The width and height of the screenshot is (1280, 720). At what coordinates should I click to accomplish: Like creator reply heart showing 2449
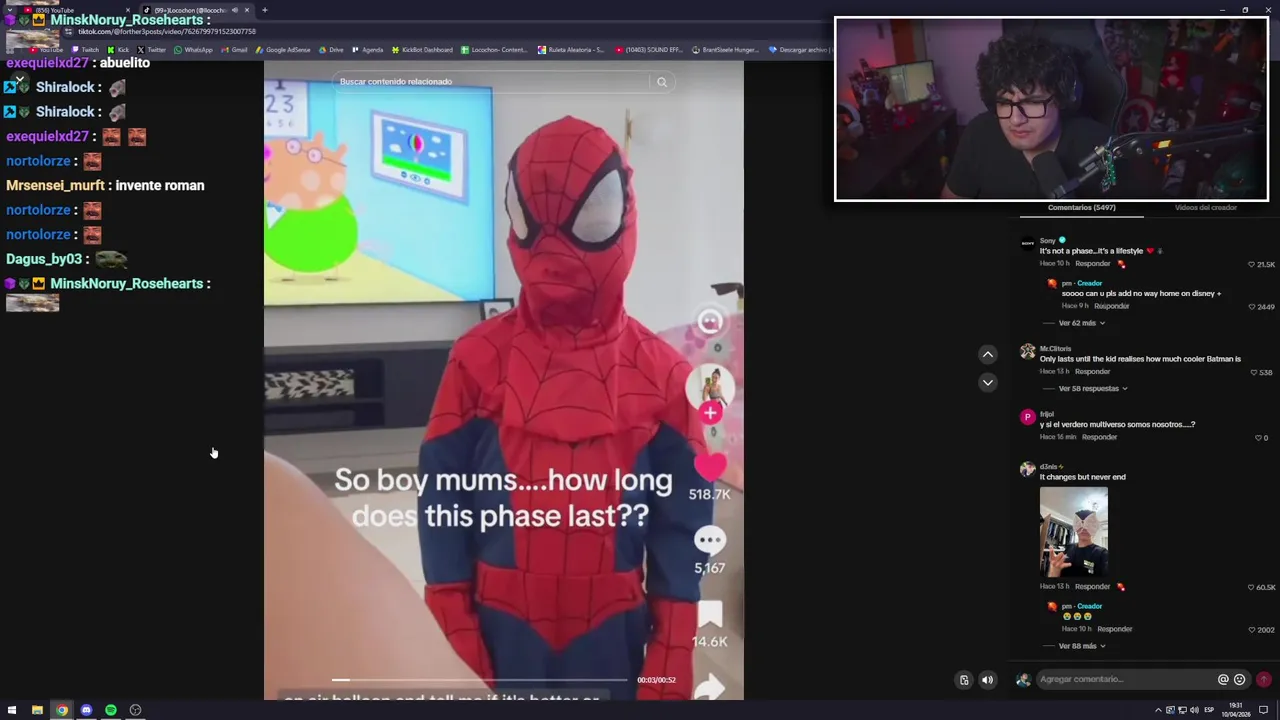click(x=1252, y=306)
